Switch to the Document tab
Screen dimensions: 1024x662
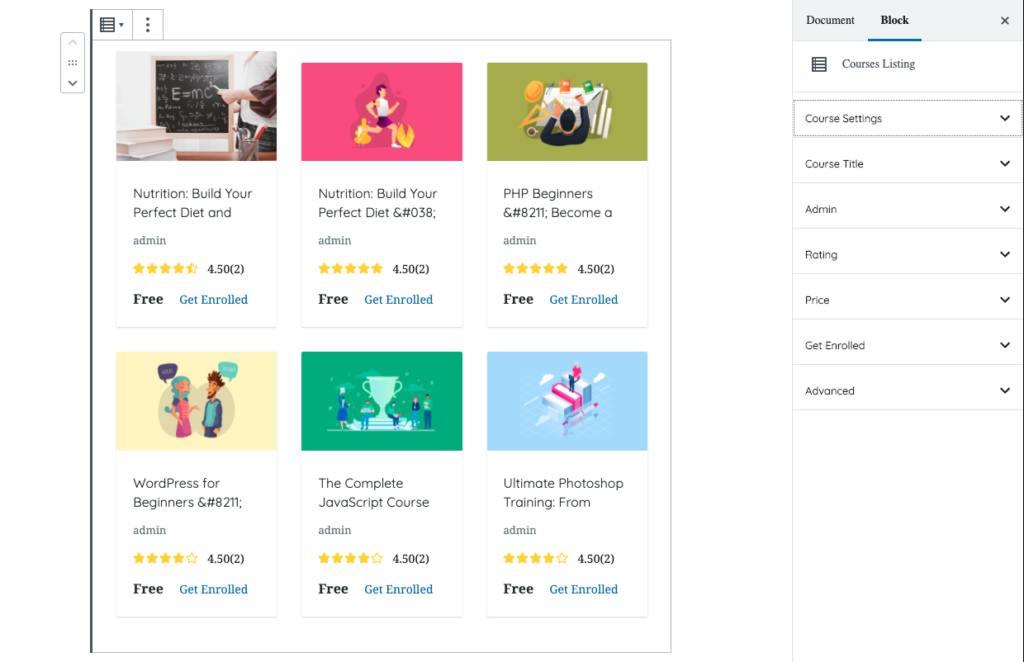[x=830, y=20]
